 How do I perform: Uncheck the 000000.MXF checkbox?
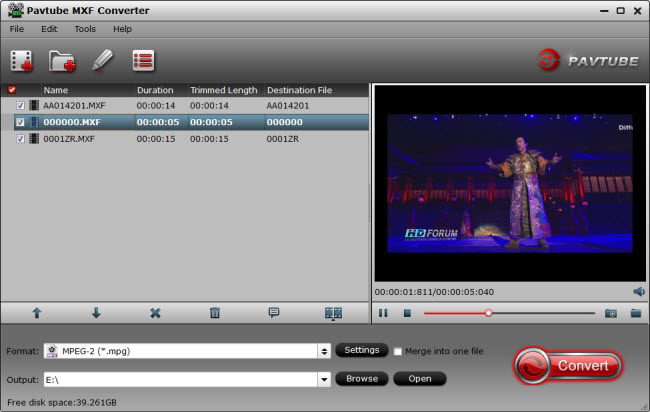tap(20, 122)
